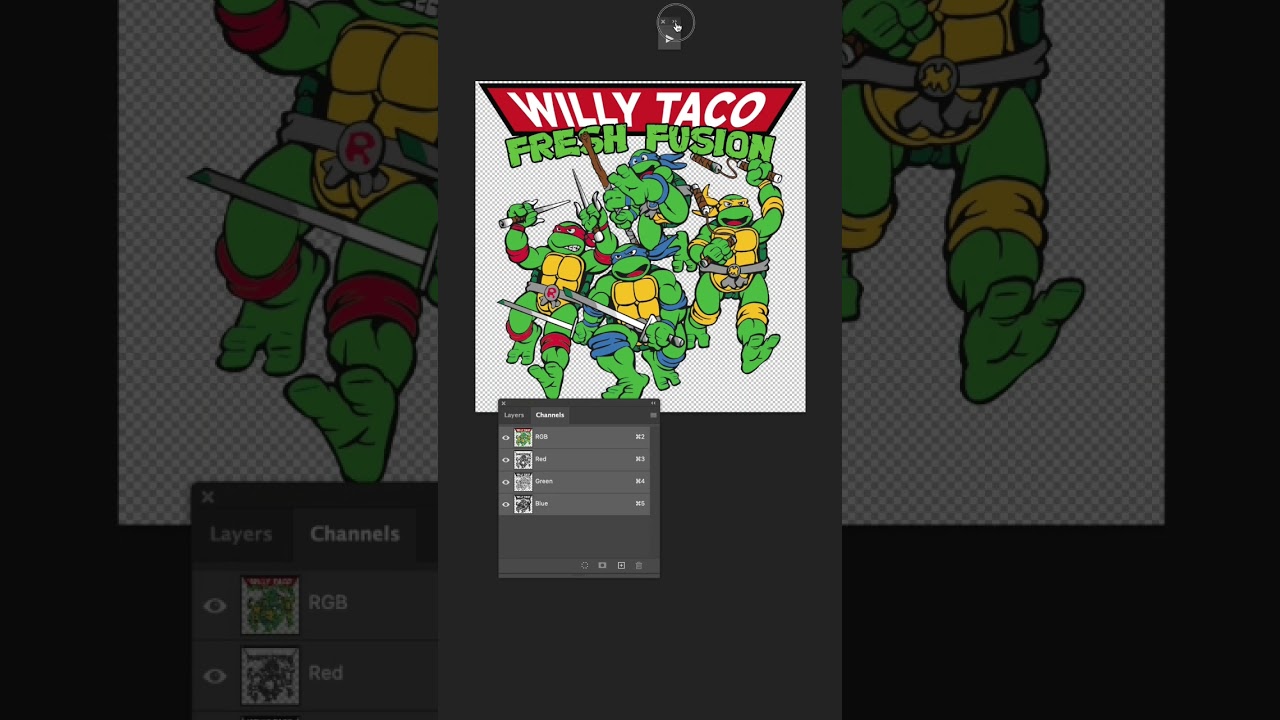1280x720 pixels.
Task: Select the Blue channel thumbnail
Action: (523, 503)
